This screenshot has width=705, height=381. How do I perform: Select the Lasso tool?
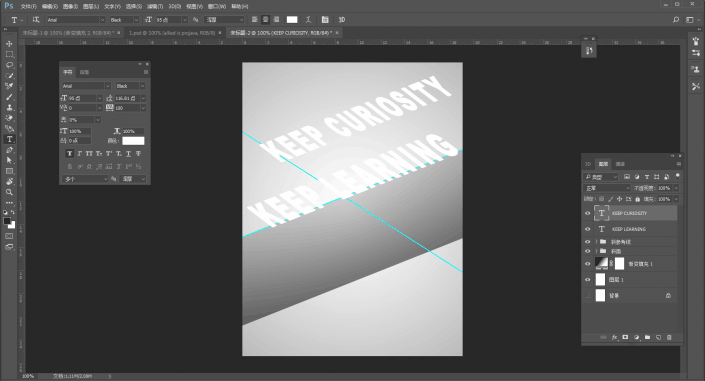point(9,65)
